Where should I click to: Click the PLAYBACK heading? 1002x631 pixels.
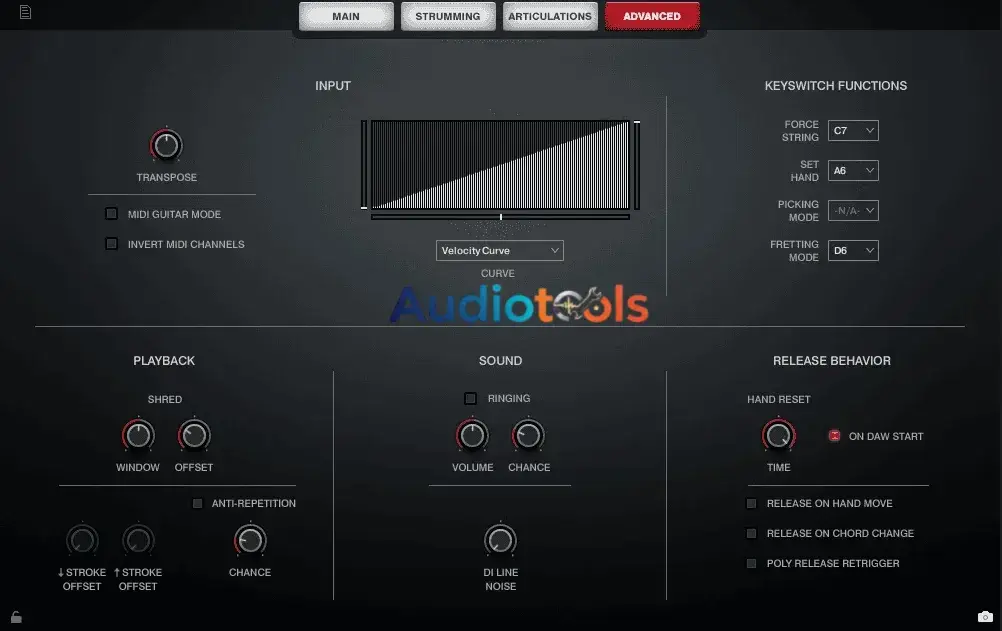pos(164,361)
